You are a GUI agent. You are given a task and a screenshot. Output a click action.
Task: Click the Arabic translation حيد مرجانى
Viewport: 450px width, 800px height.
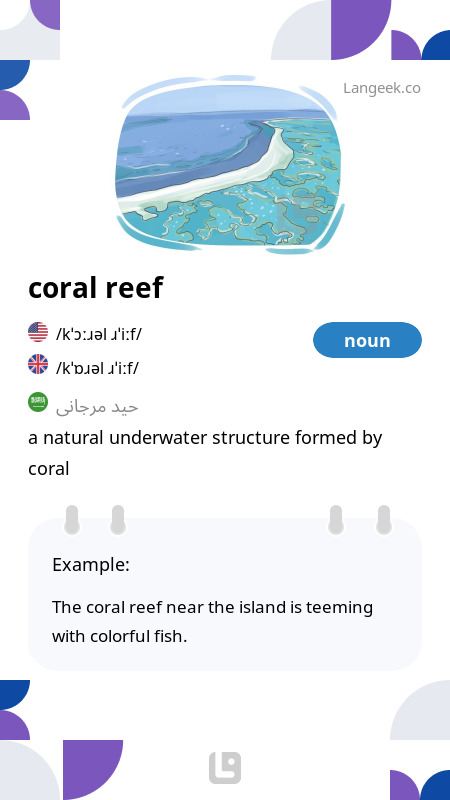point(97,407)
